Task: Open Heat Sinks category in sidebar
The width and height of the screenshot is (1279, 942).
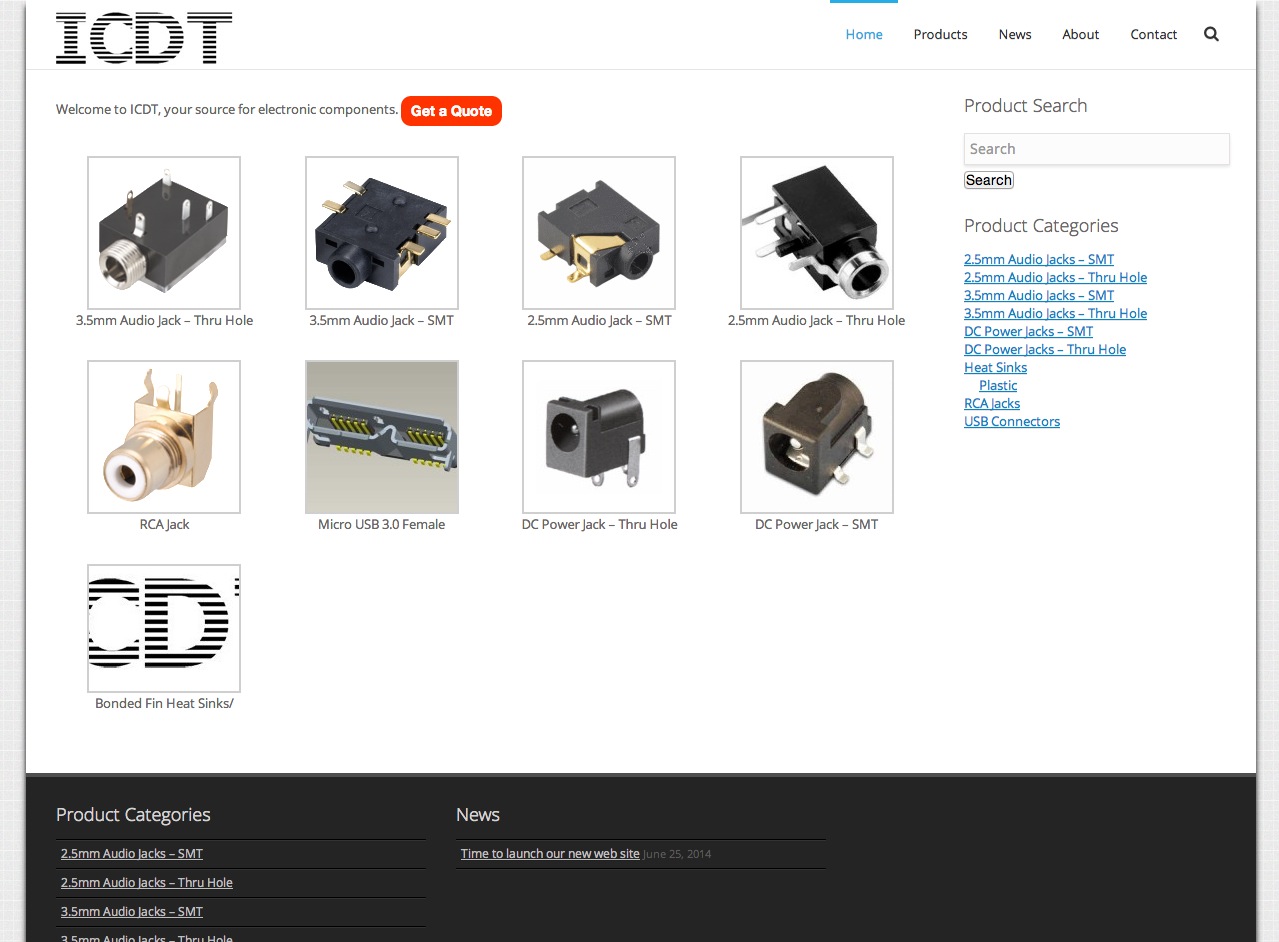Action: pos(995,367)
